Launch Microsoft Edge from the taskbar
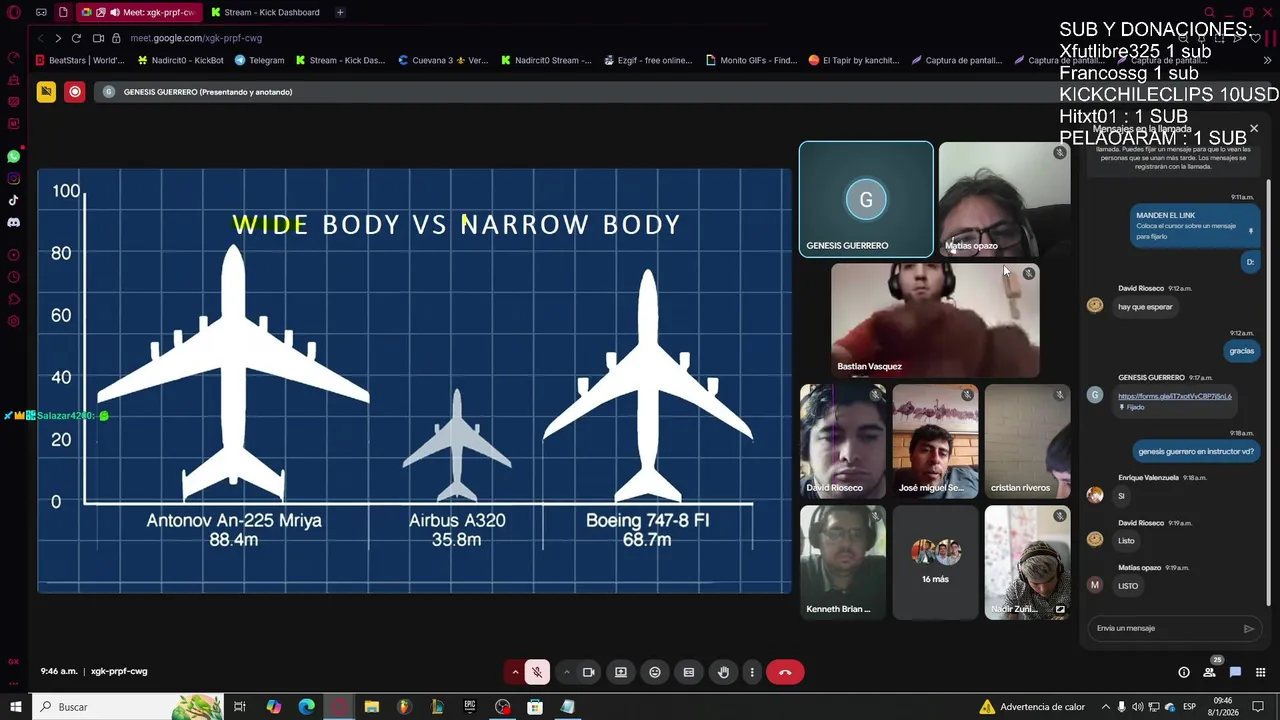This screenshot has width=1280, height=720. click(x=307, y=707)
